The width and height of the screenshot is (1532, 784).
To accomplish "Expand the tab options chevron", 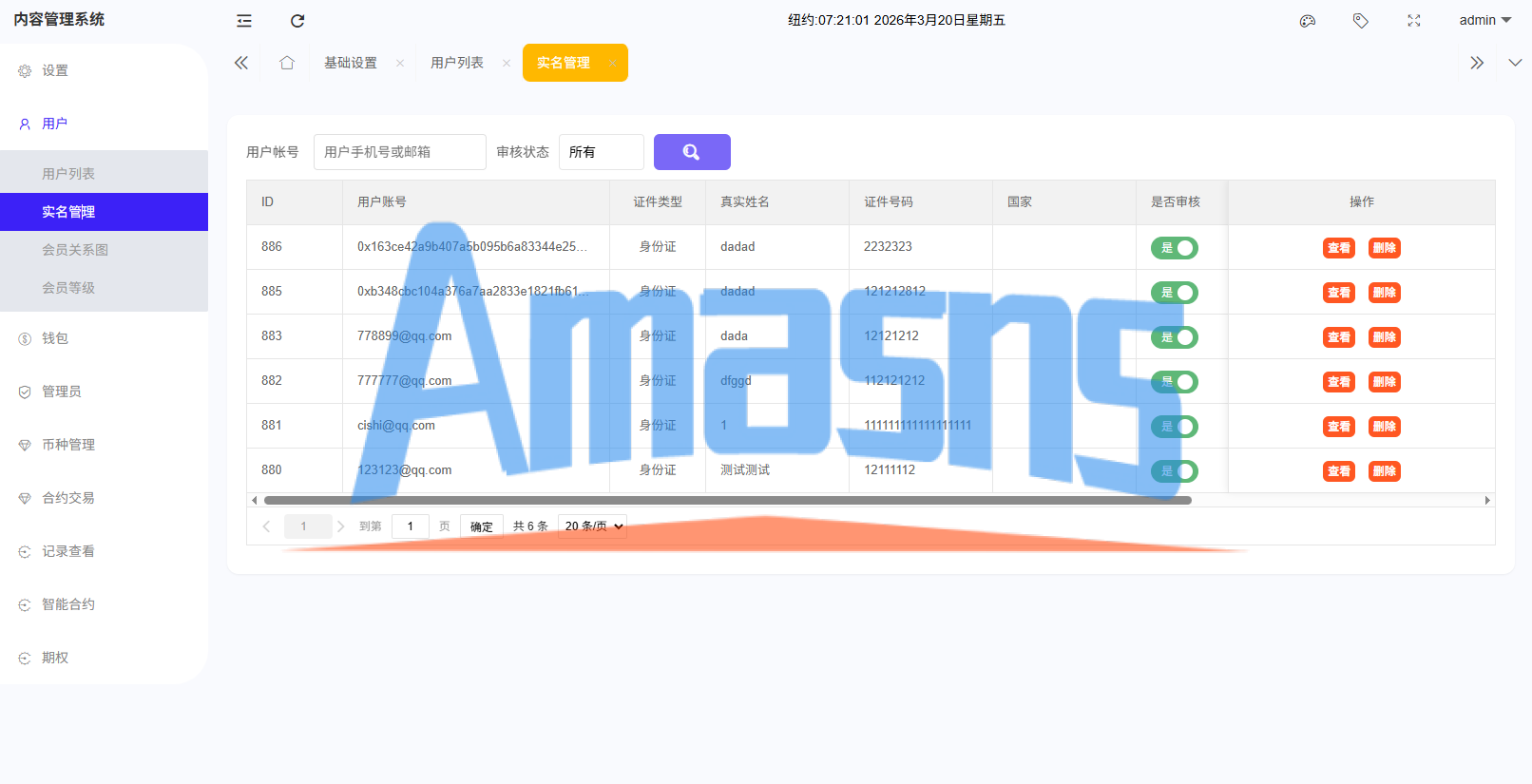I will click(x=1515, y=63).
